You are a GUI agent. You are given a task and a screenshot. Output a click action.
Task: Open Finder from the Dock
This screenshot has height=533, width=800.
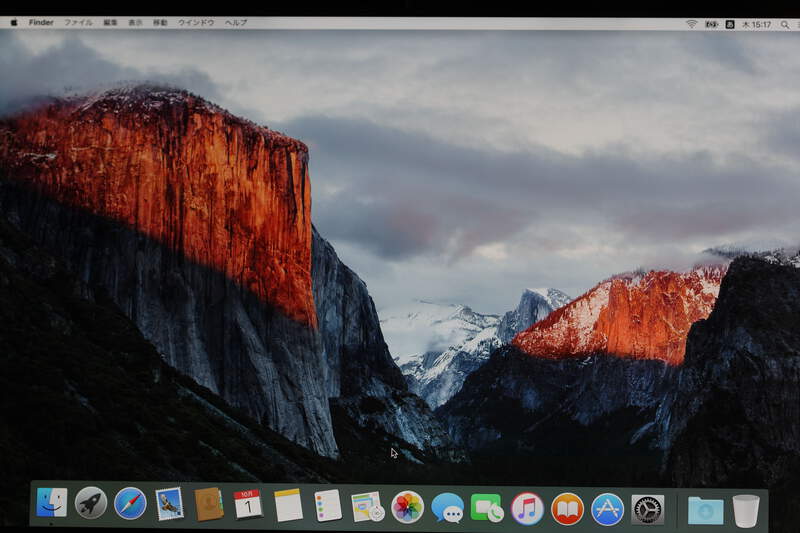point(52,503)
